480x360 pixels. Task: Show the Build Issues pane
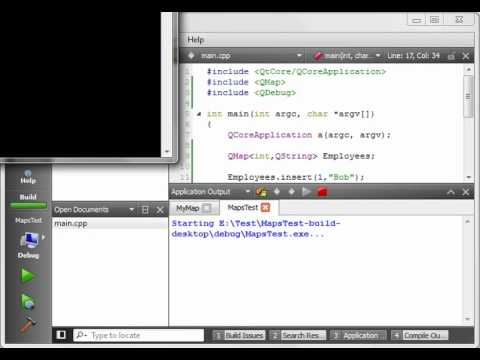click(x=240, y=335)
